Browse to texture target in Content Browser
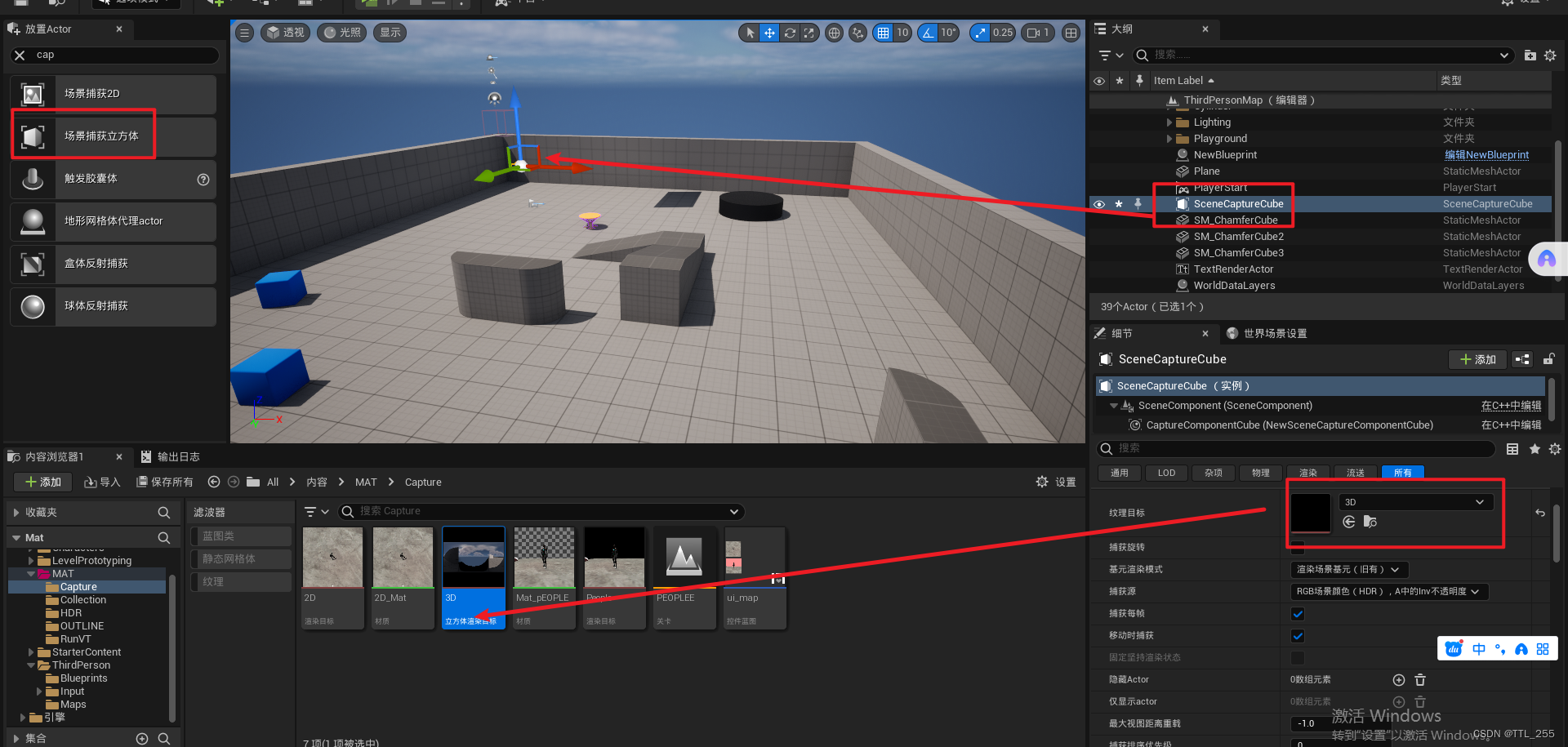Screen dimensions: 1568x747 point(1370,522)
